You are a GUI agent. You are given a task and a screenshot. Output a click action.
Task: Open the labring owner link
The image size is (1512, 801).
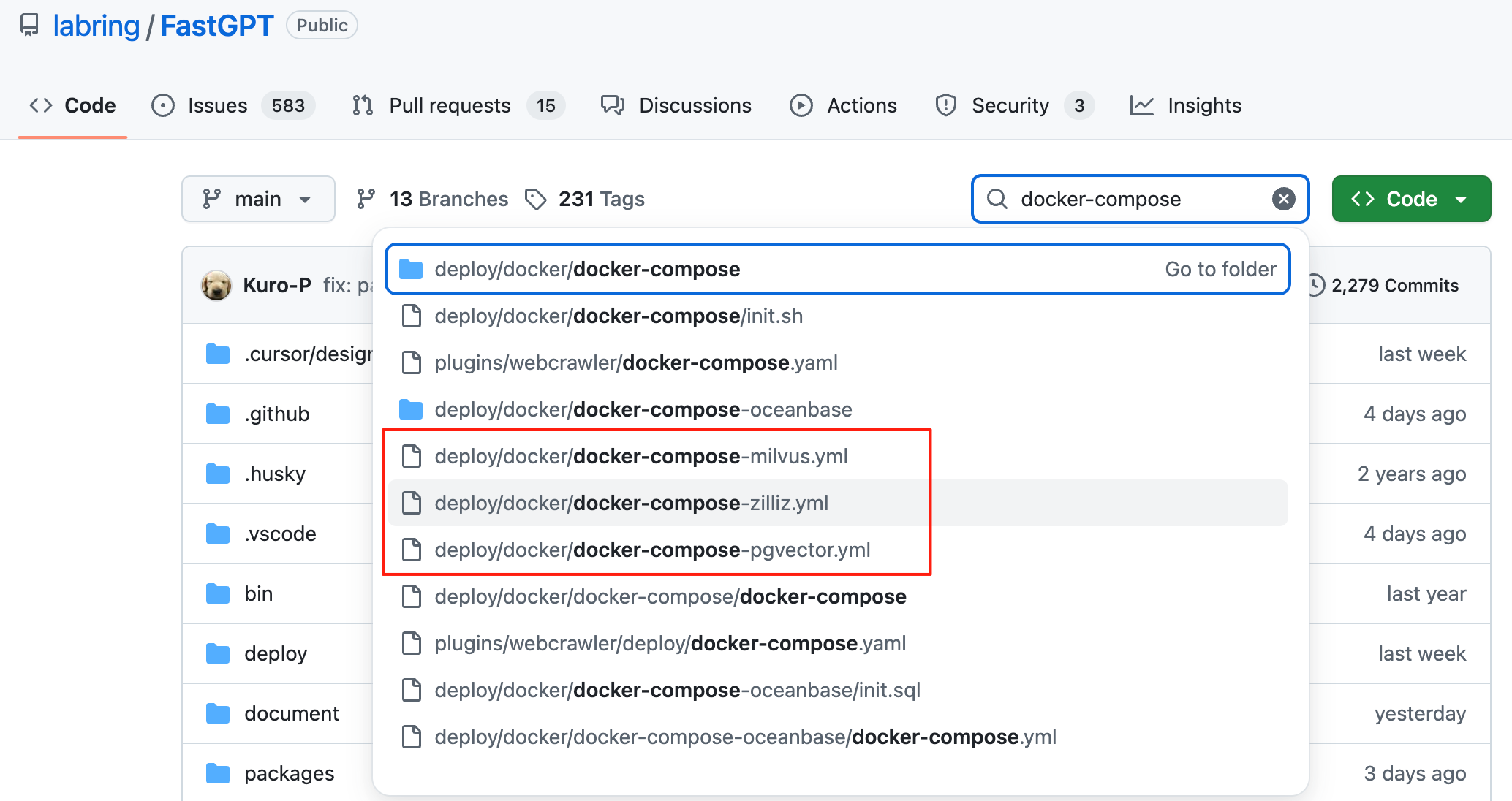tap(96, 26)
